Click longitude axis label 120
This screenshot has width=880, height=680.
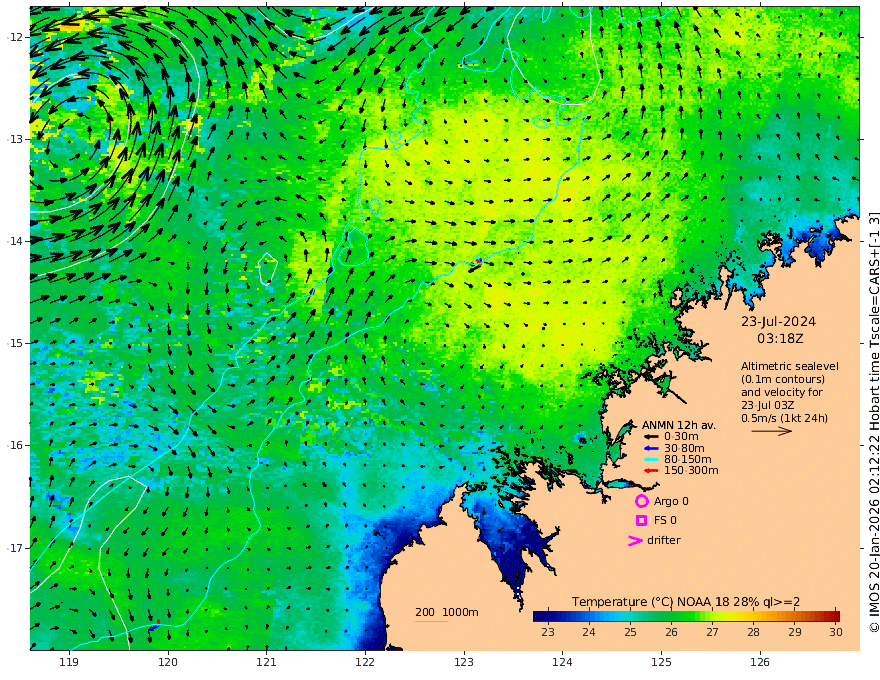(x=168, y=663)
